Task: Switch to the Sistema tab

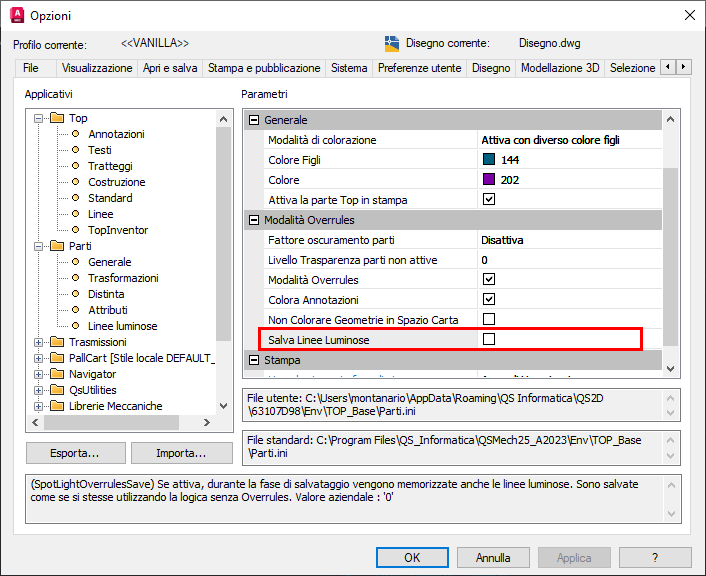Action: pyautogui.click(x=349, y=68)
